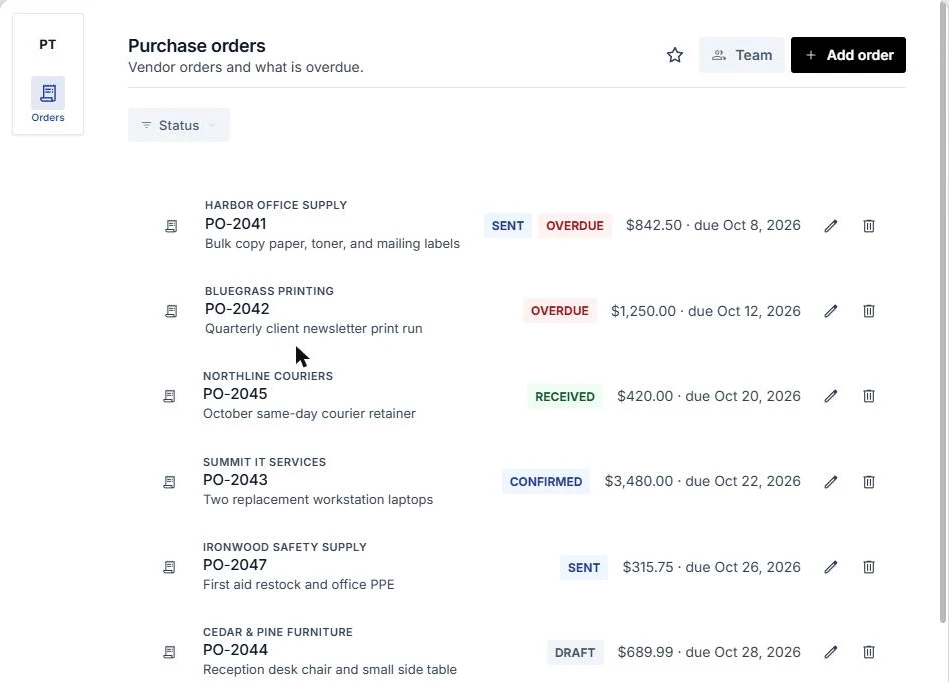This screenshot has width=949, height=682.
Task: Click the $3,480.00 due Oct 22 amount
Action: click(x=703, y=481)
